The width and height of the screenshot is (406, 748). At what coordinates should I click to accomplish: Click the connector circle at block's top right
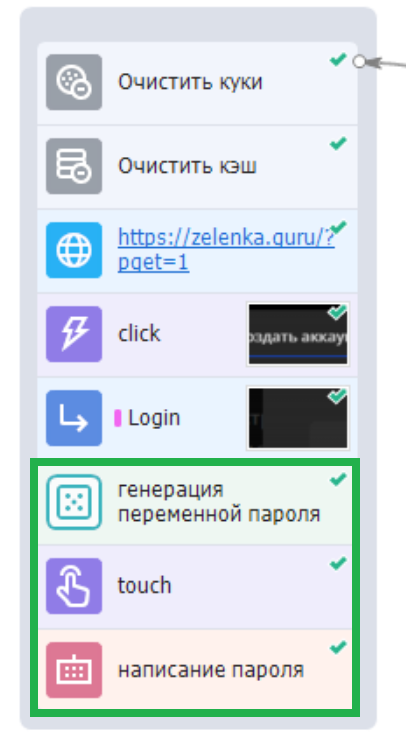[359, 62]
